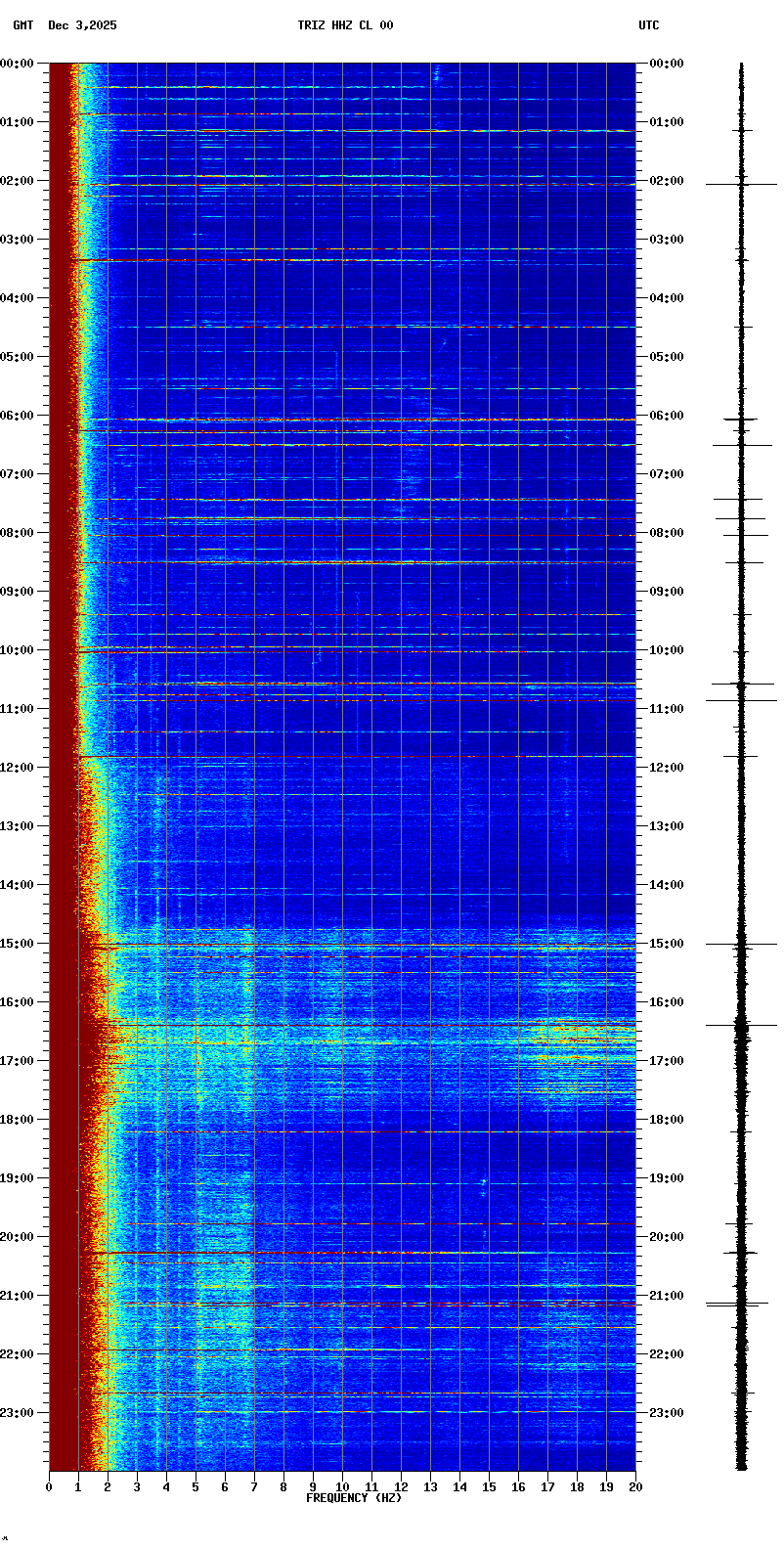Image resolution: width=784 pixels, height=1549 pixels.
Task: Select the TRIZ HHZ CL 00 station title
Action: (345, 25)
